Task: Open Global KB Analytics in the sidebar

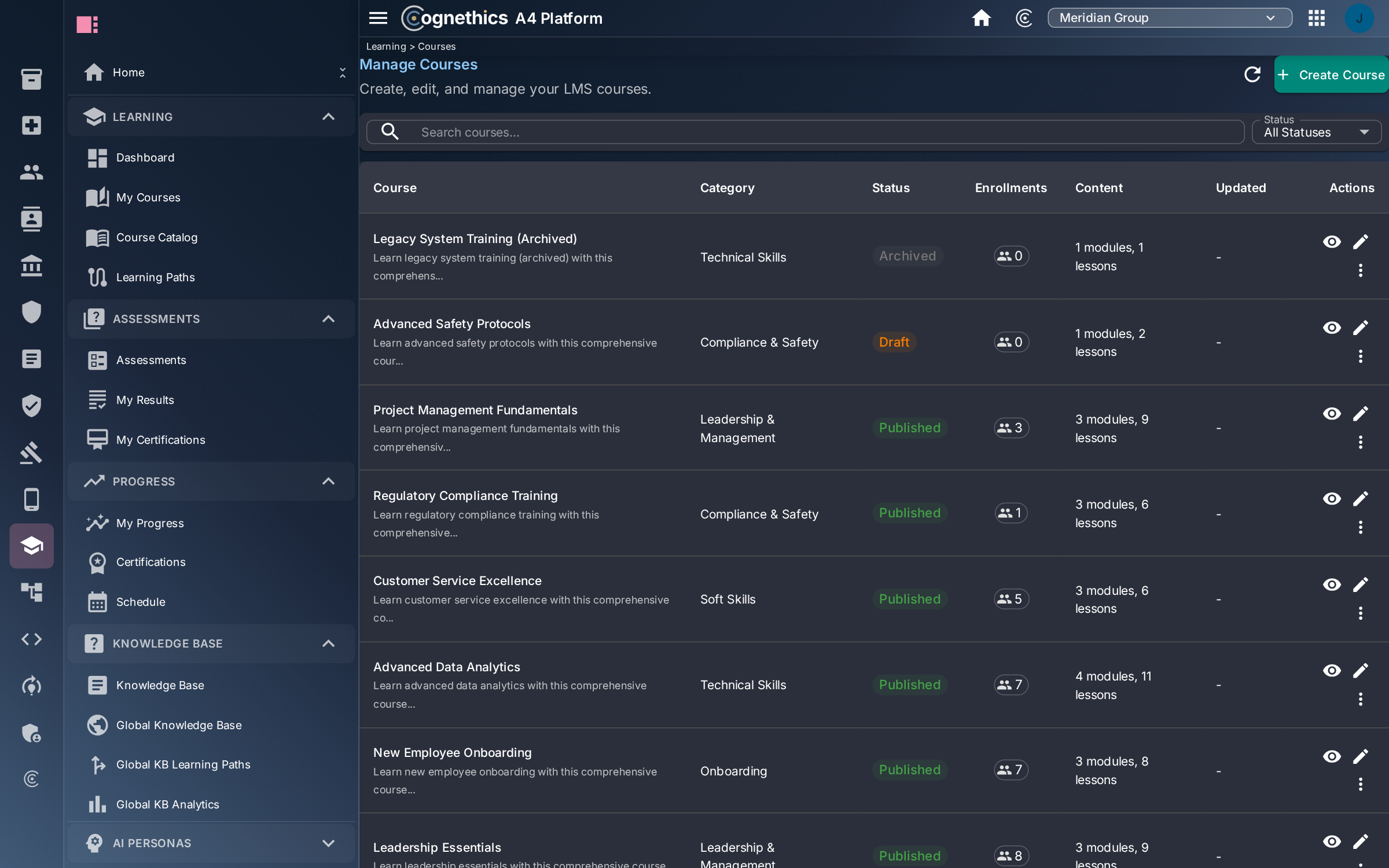Action: (211, 804)
